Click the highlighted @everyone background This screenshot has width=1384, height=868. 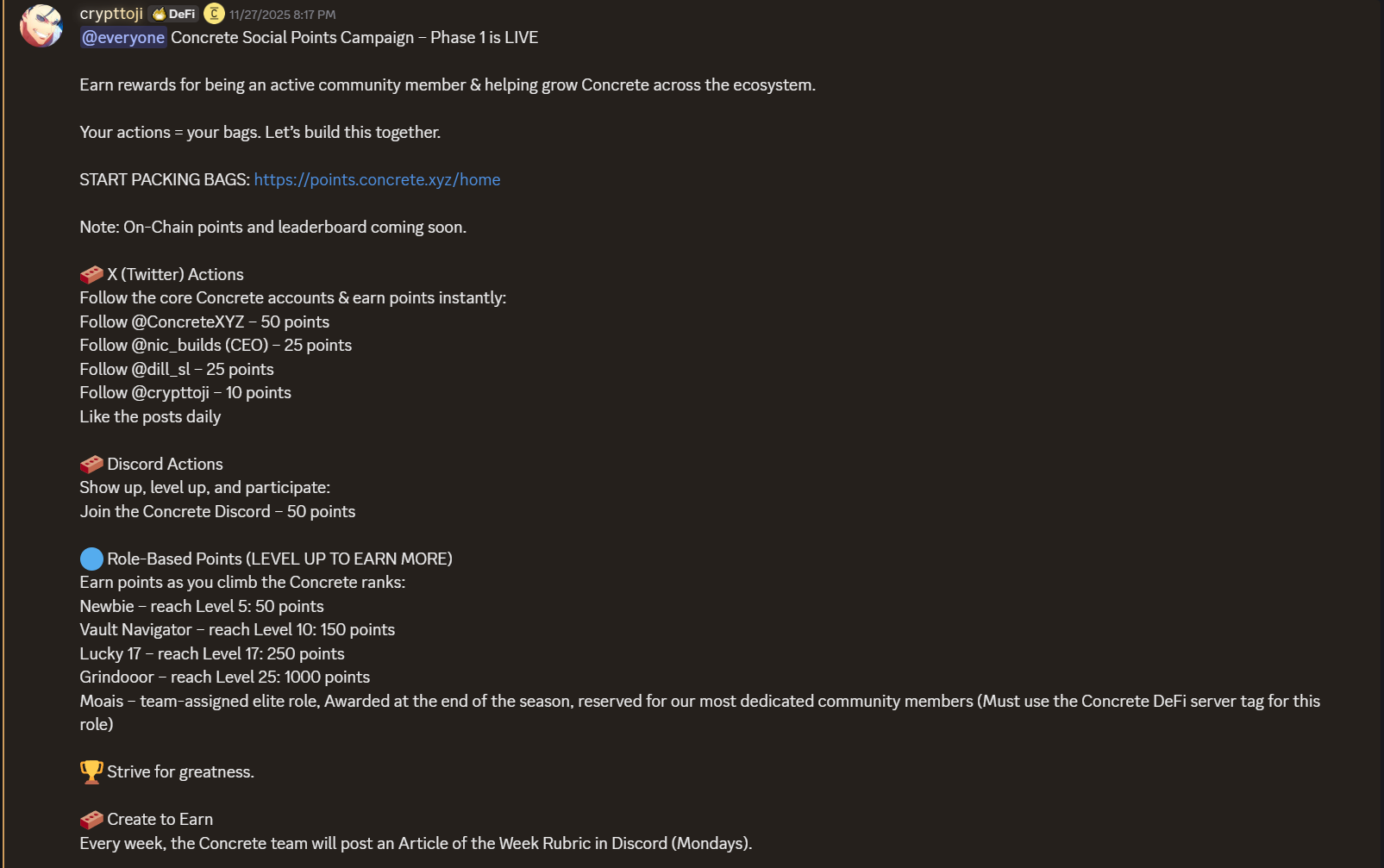[x=123, y=37]
